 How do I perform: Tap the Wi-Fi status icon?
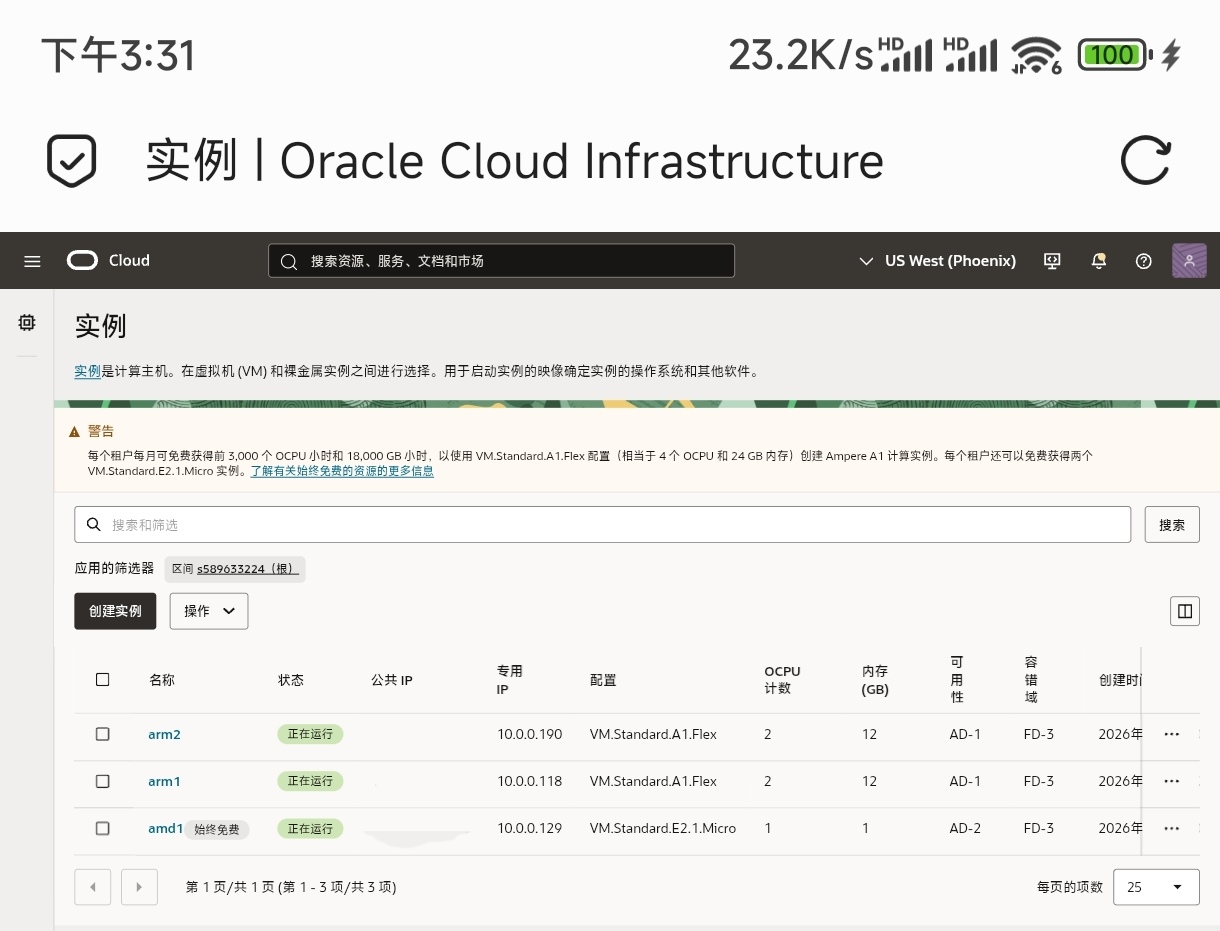tap(1036, 54)
